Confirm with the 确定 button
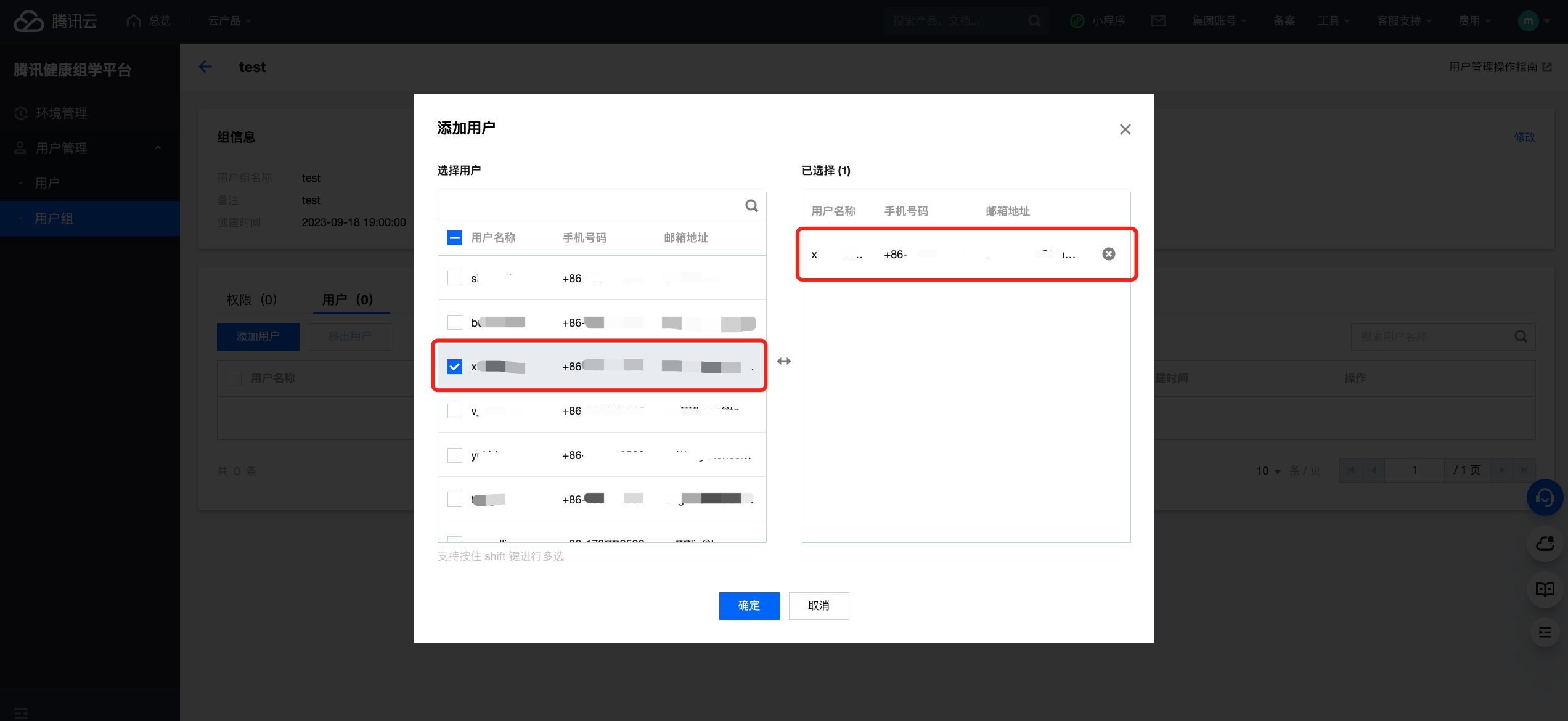The width and height of the screenshot is (1568, 721). tap(749, 606)
